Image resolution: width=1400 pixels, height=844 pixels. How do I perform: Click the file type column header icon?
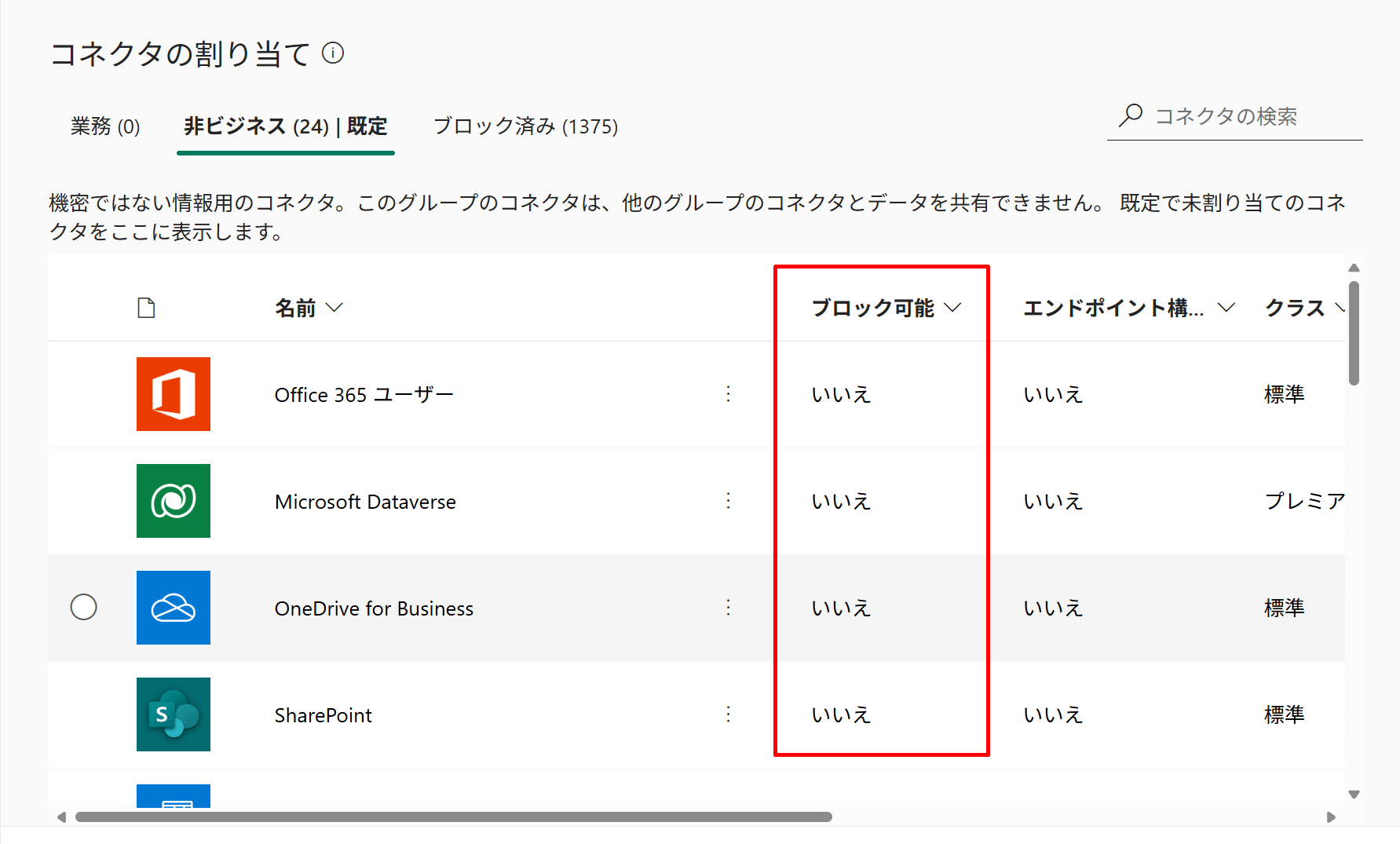tap(146, 308)
